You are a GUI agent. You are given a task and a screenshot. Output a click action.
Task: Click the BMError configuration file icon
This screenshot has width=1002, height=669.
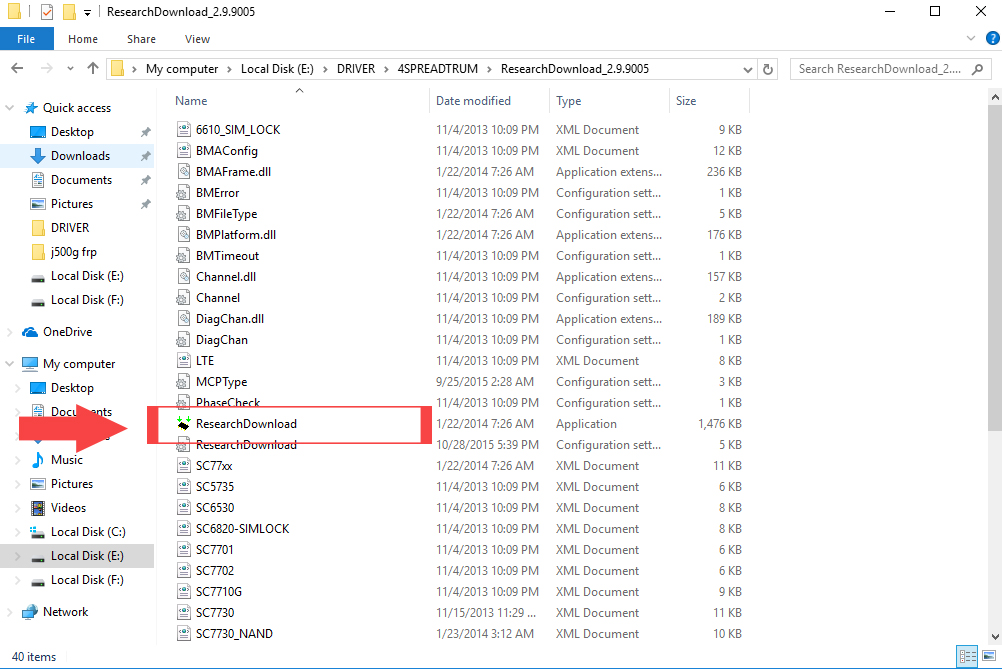[184, 192]
